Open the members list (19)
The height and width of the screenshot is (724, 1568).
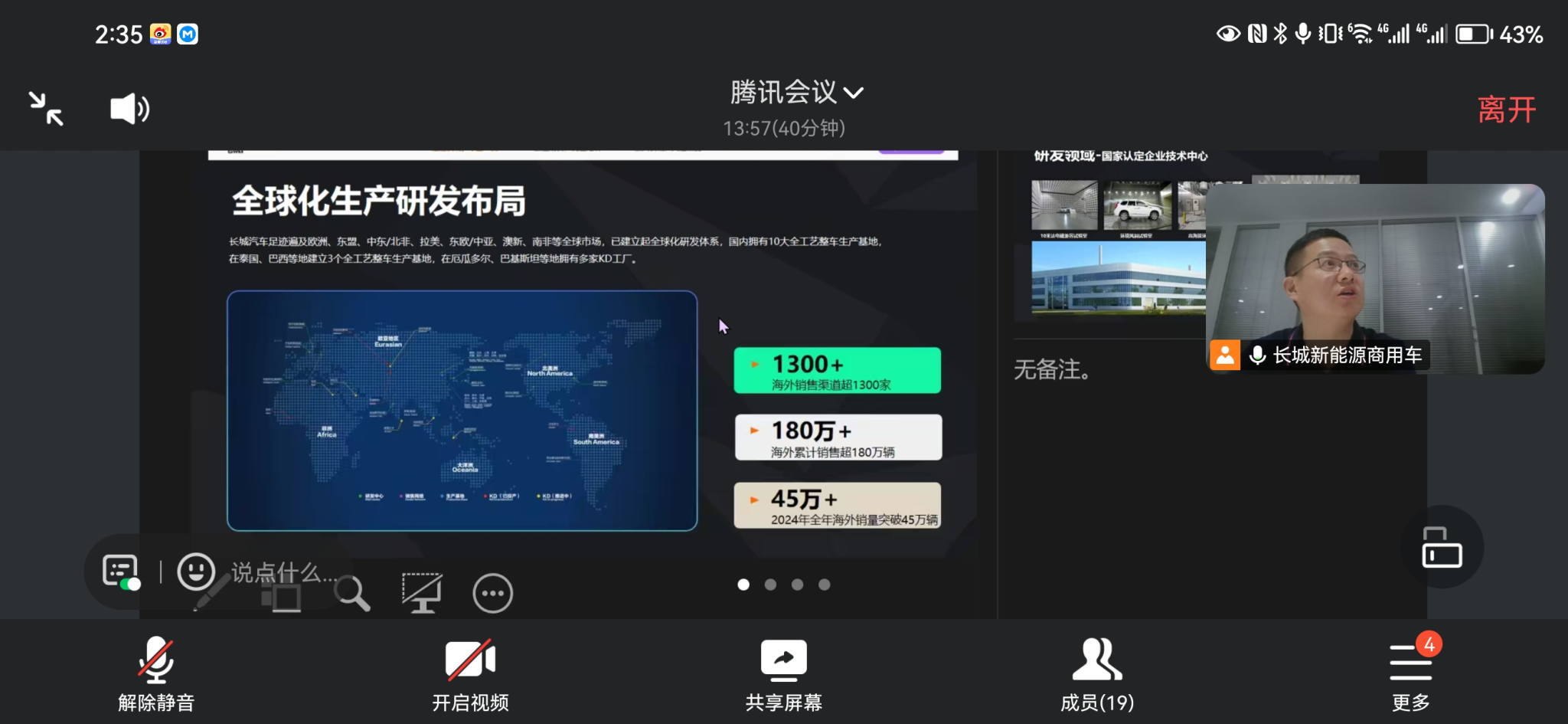click(1096, 674)
